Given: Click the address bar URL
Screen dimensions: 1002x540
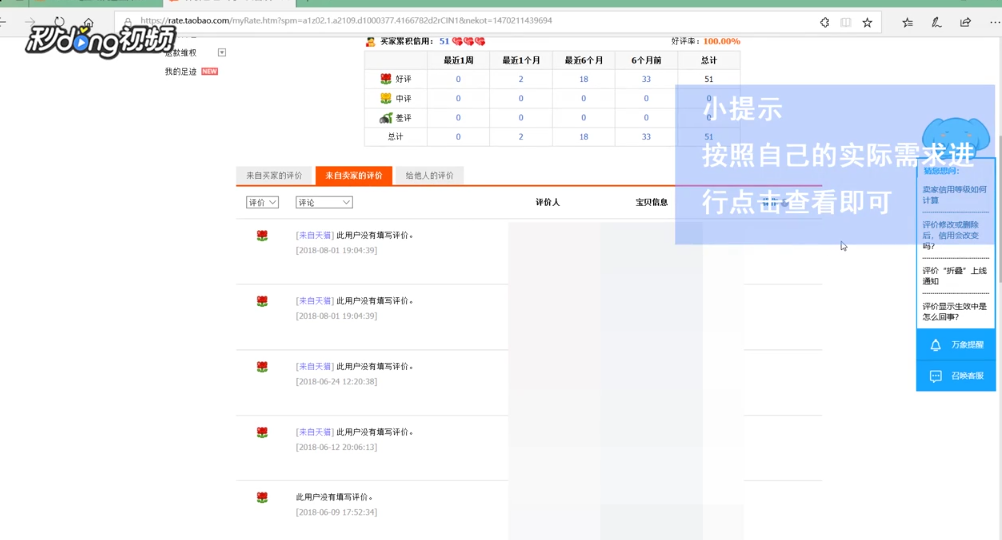Looking at the screenshot, I should (346, 20).
